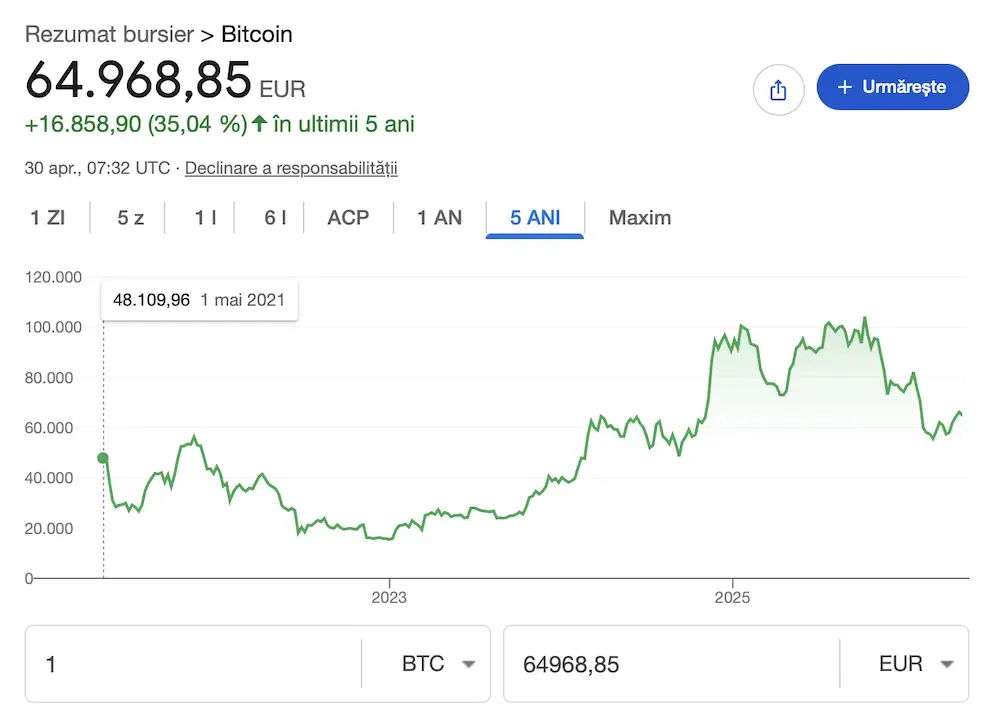
Task: Switch to the 6 l range tab
Action: coord(275,217)
